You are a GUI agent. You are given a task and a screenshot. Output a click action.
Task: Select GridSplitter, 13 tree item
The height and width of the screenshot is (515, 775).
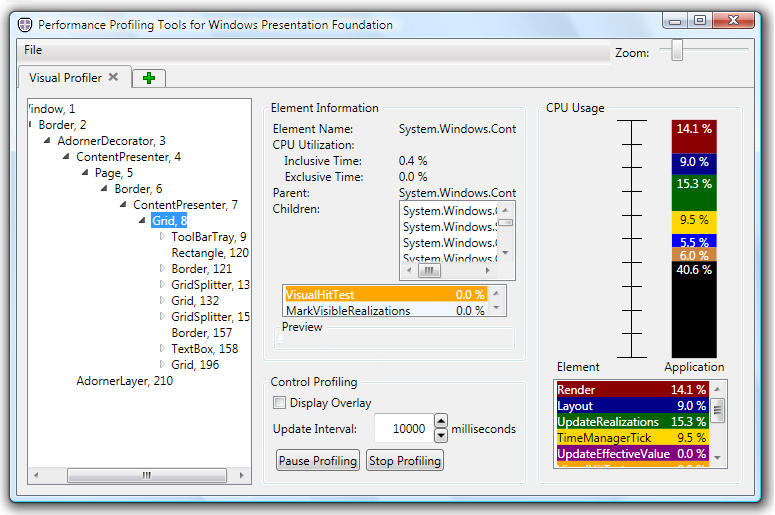pos(210,285)
